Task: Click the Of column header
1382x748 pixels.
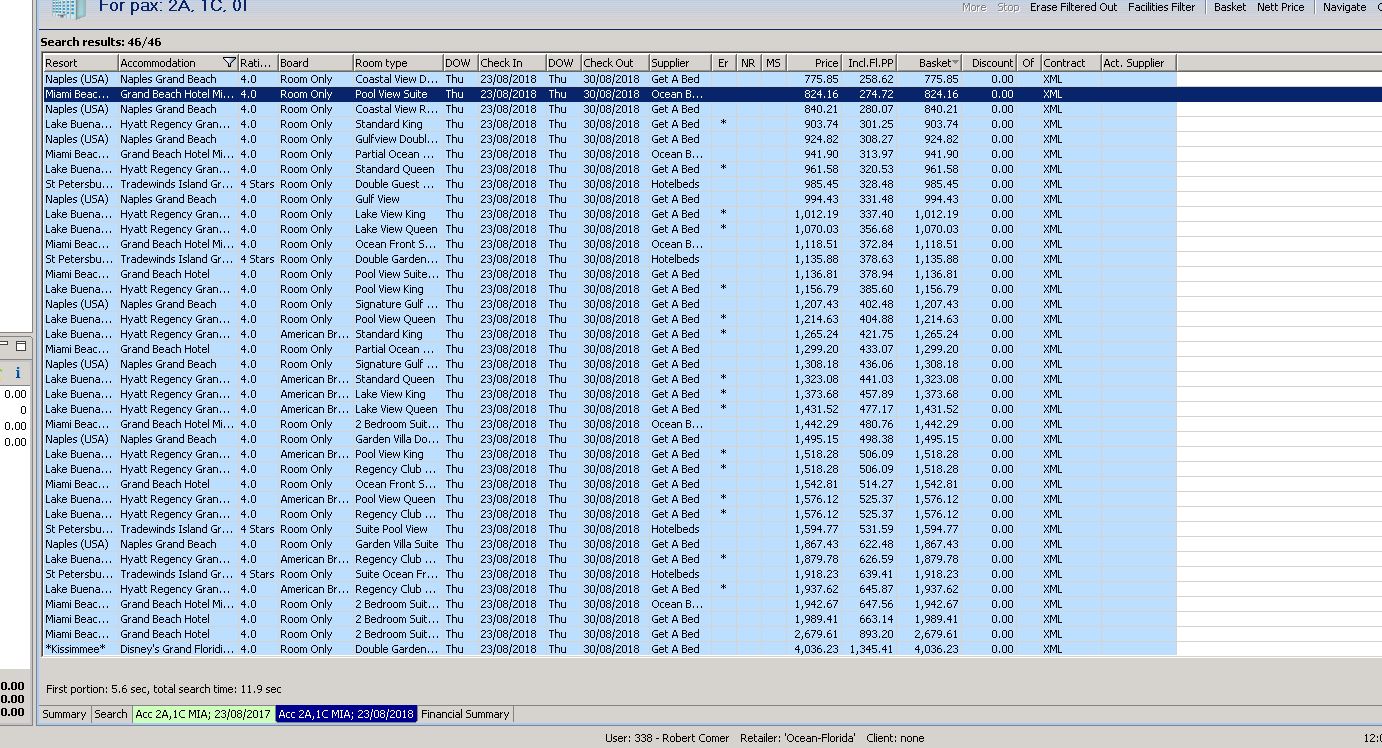Action: (x=1028, y=63)
